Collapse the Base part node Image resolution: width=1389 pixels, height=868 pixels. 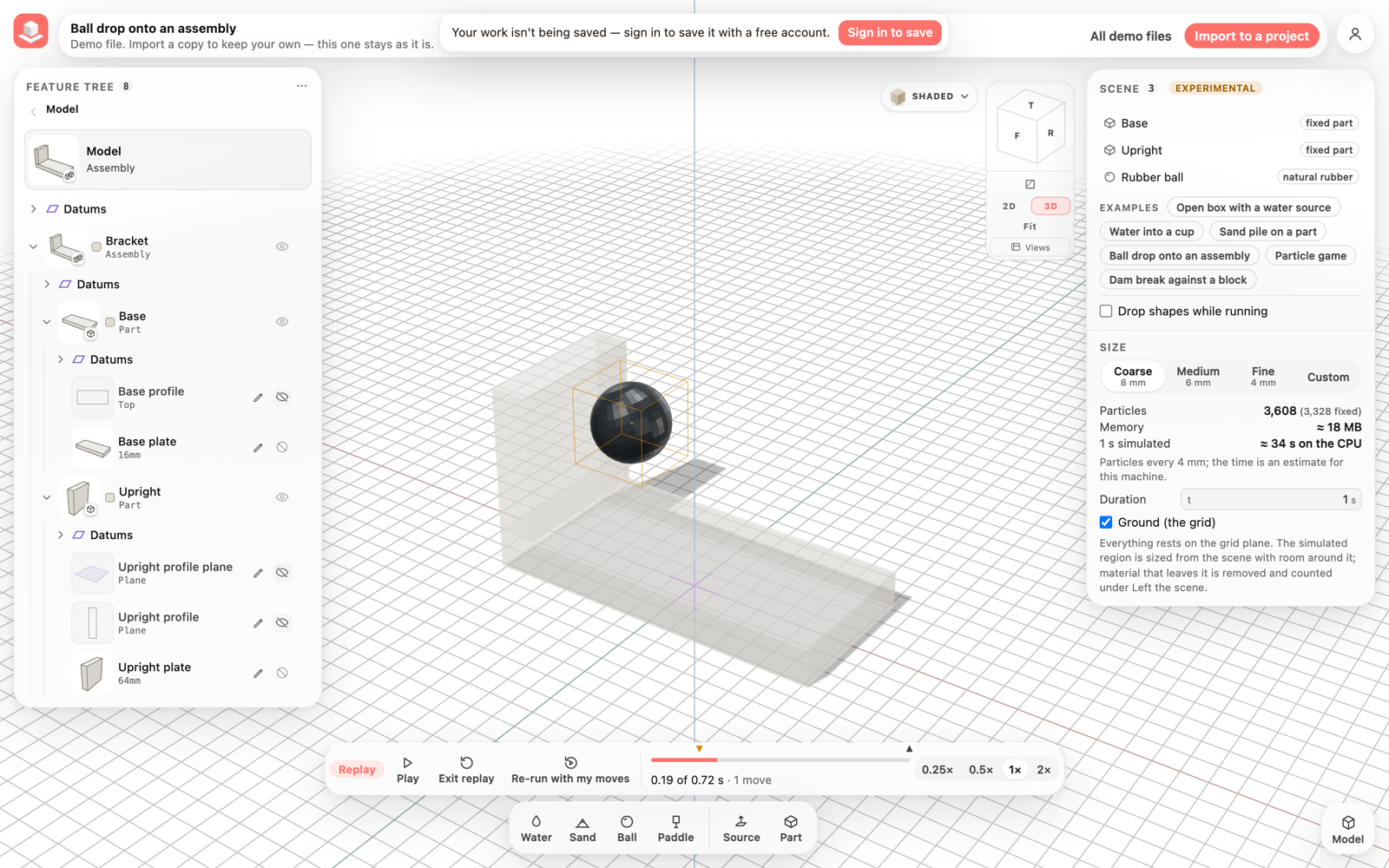(x=47, y=322)
